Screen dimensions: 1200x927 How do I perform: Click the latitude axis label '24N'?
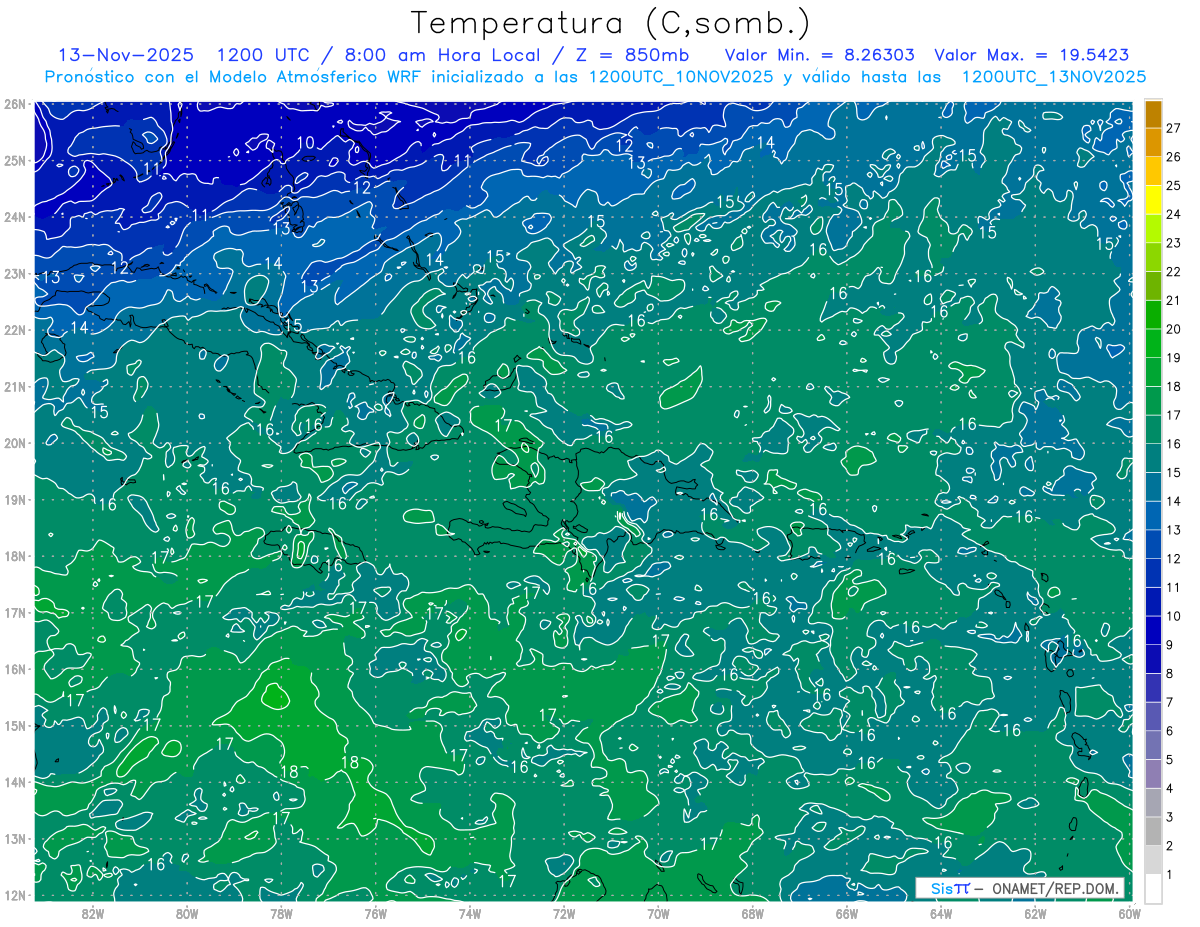14,217
